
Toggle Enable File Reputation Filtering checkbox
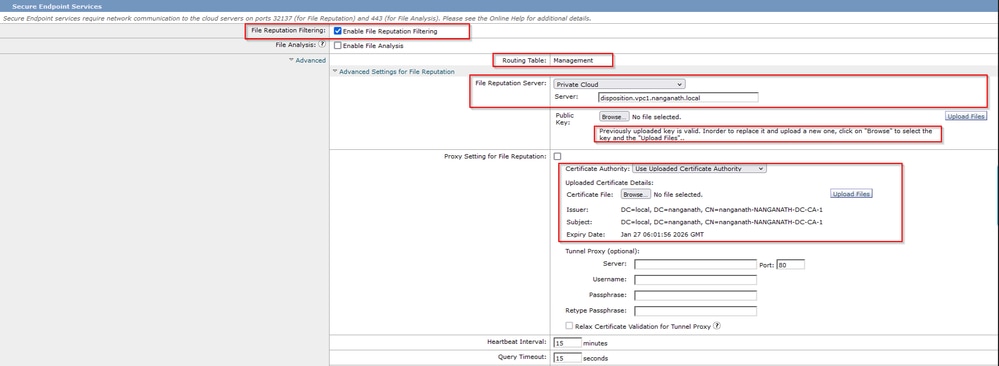pyautogui.click(x=338, y=31)
